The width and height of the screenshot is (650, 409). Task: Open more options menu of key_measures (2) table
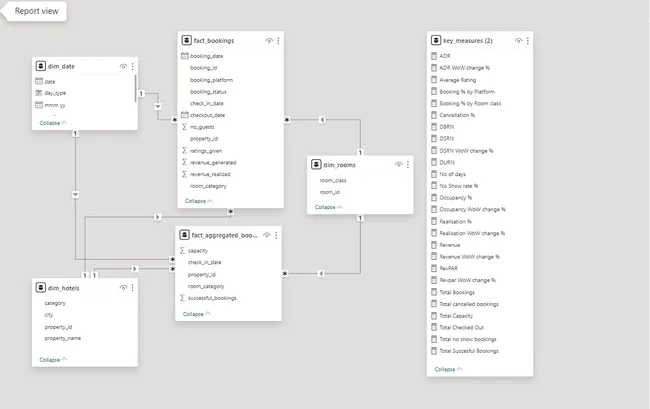pos(528,41)
